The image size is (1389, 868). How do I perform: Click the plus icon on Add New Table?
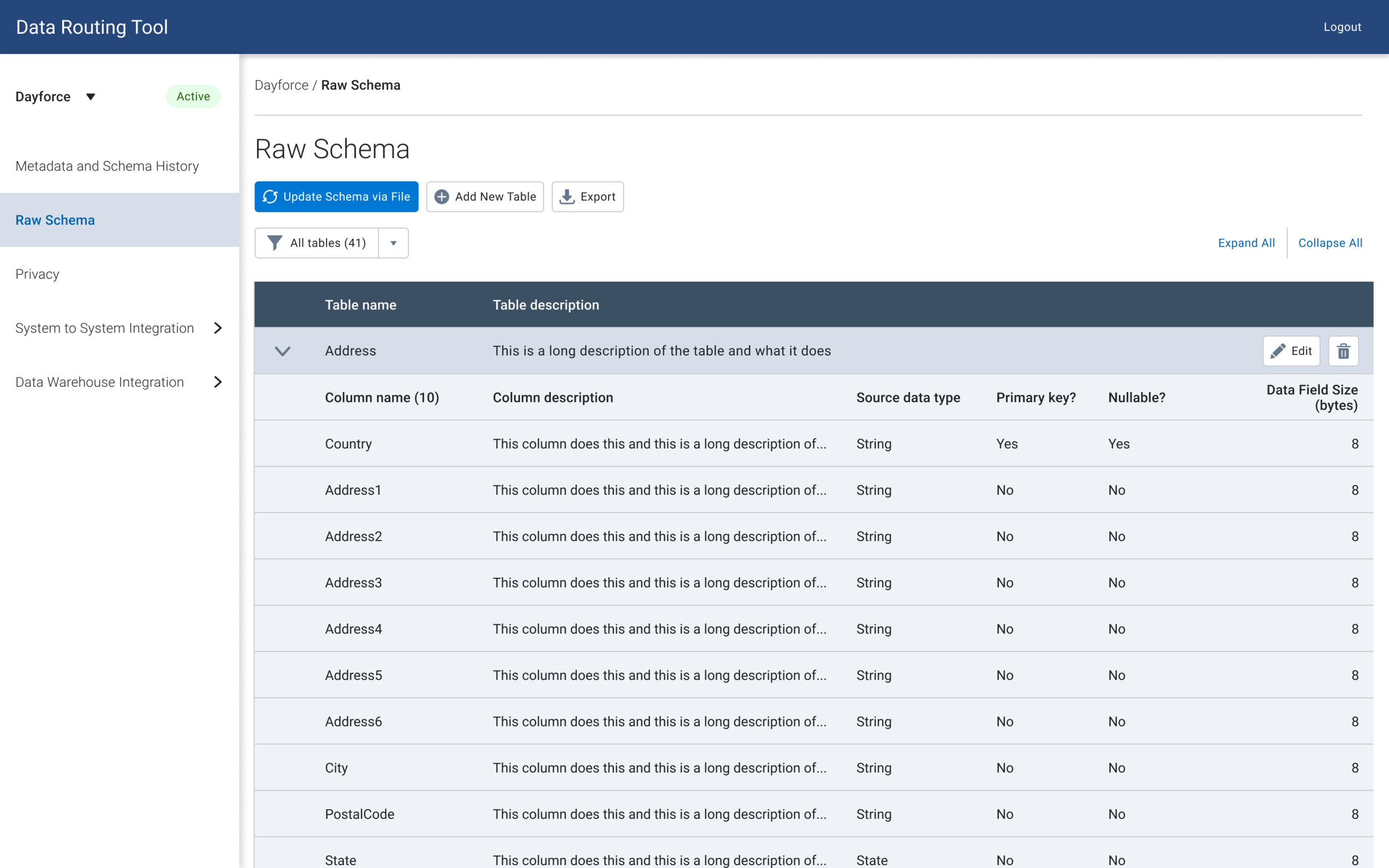pyautogui.click(x=442, y=197)
